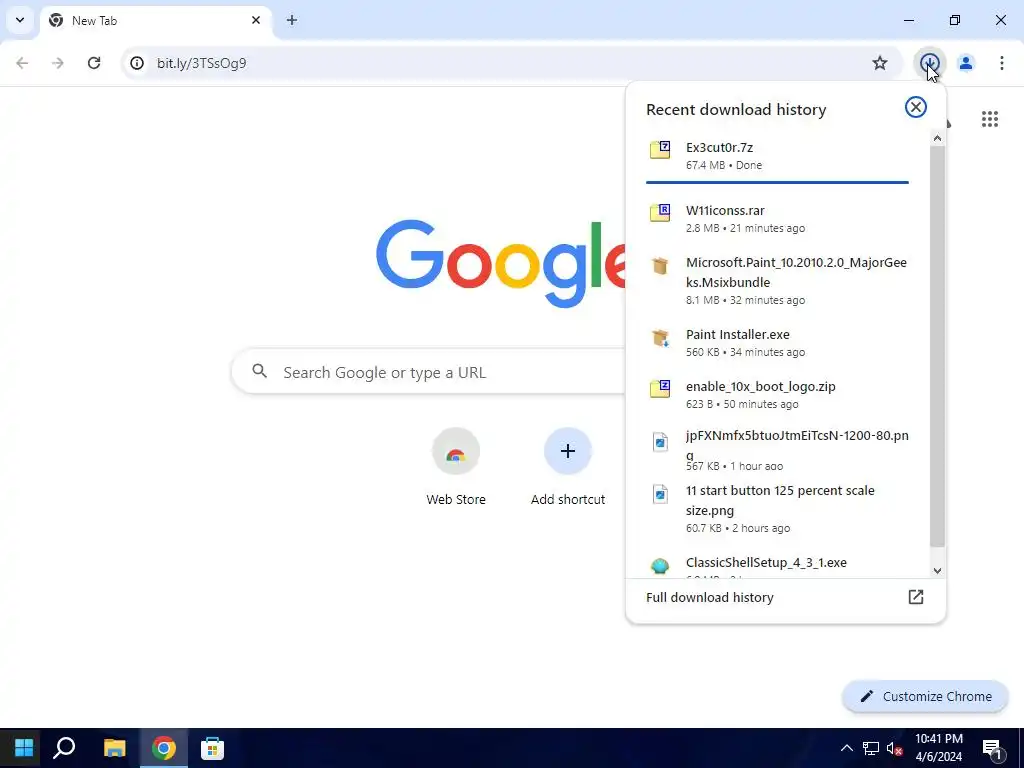
Task: View site information icon in address bar
Action: pyautogui.click(x=136, y=63)
